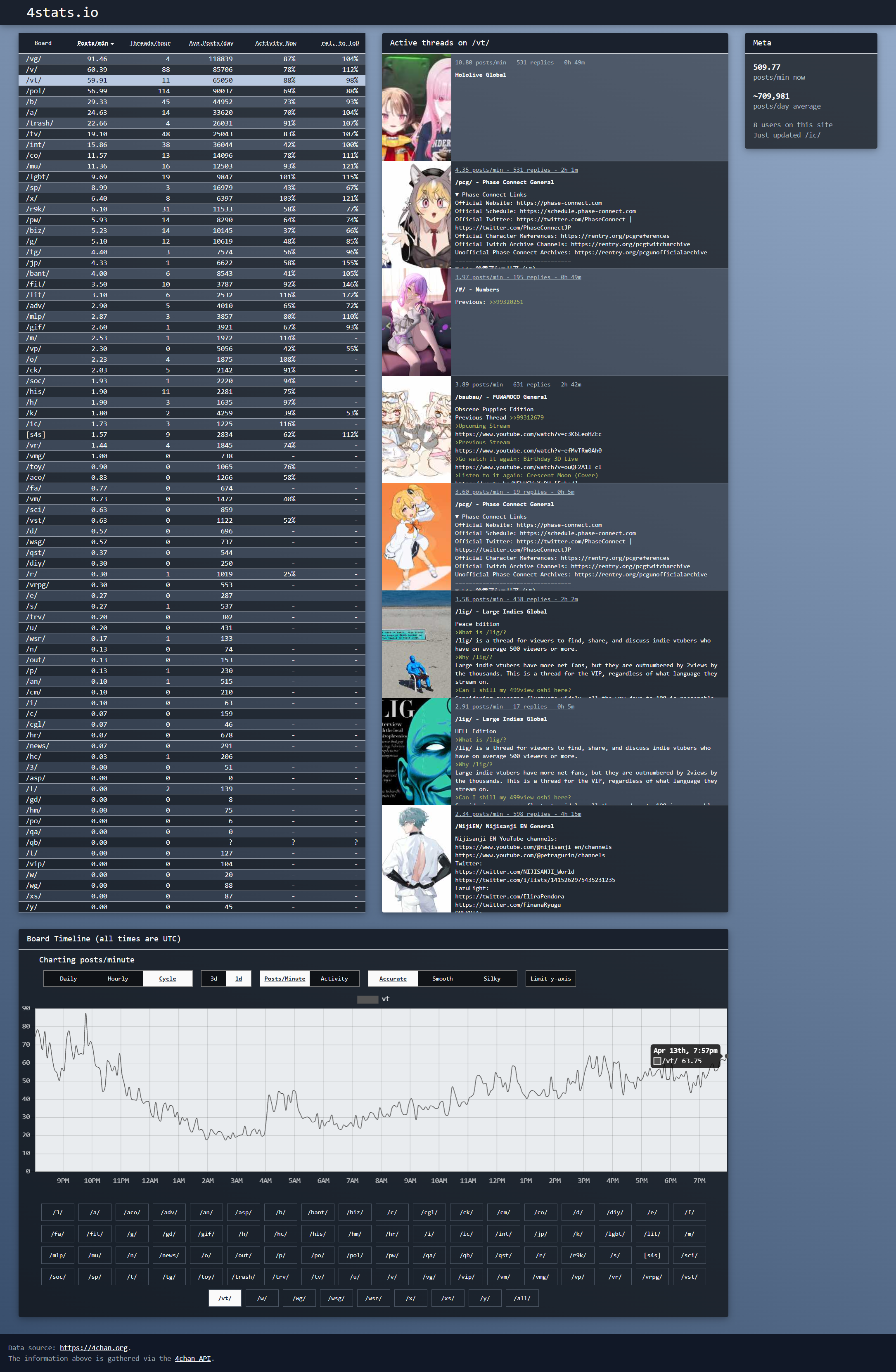The image size is (896, 1372).
Task: Open the 4chan API link
Action: [192, 1358]
